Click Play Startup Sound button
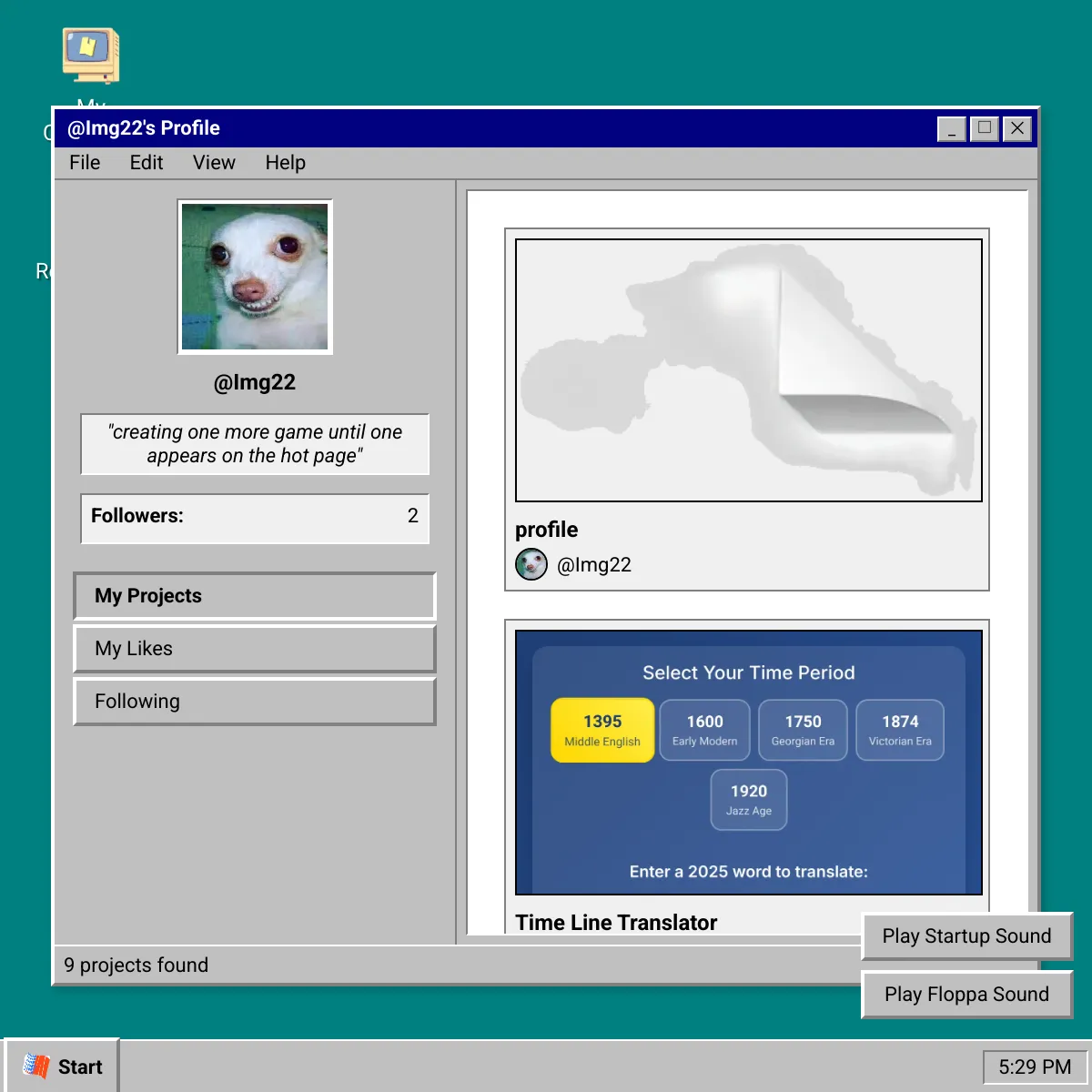1092x1092 pixels. click(x=966, y=936)
